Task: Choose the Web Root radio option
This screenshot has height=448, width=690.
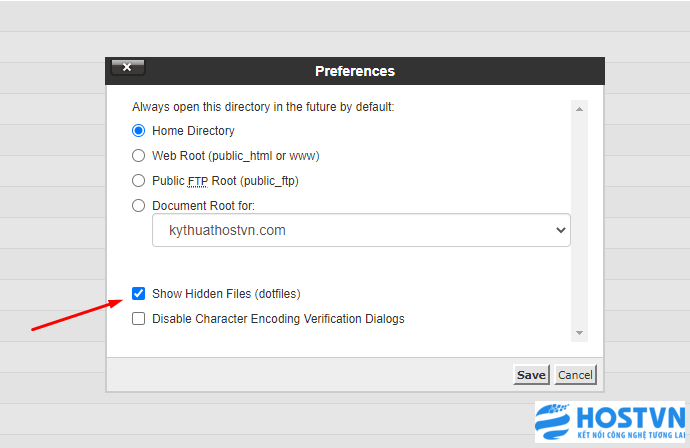Action: point(139,156)
